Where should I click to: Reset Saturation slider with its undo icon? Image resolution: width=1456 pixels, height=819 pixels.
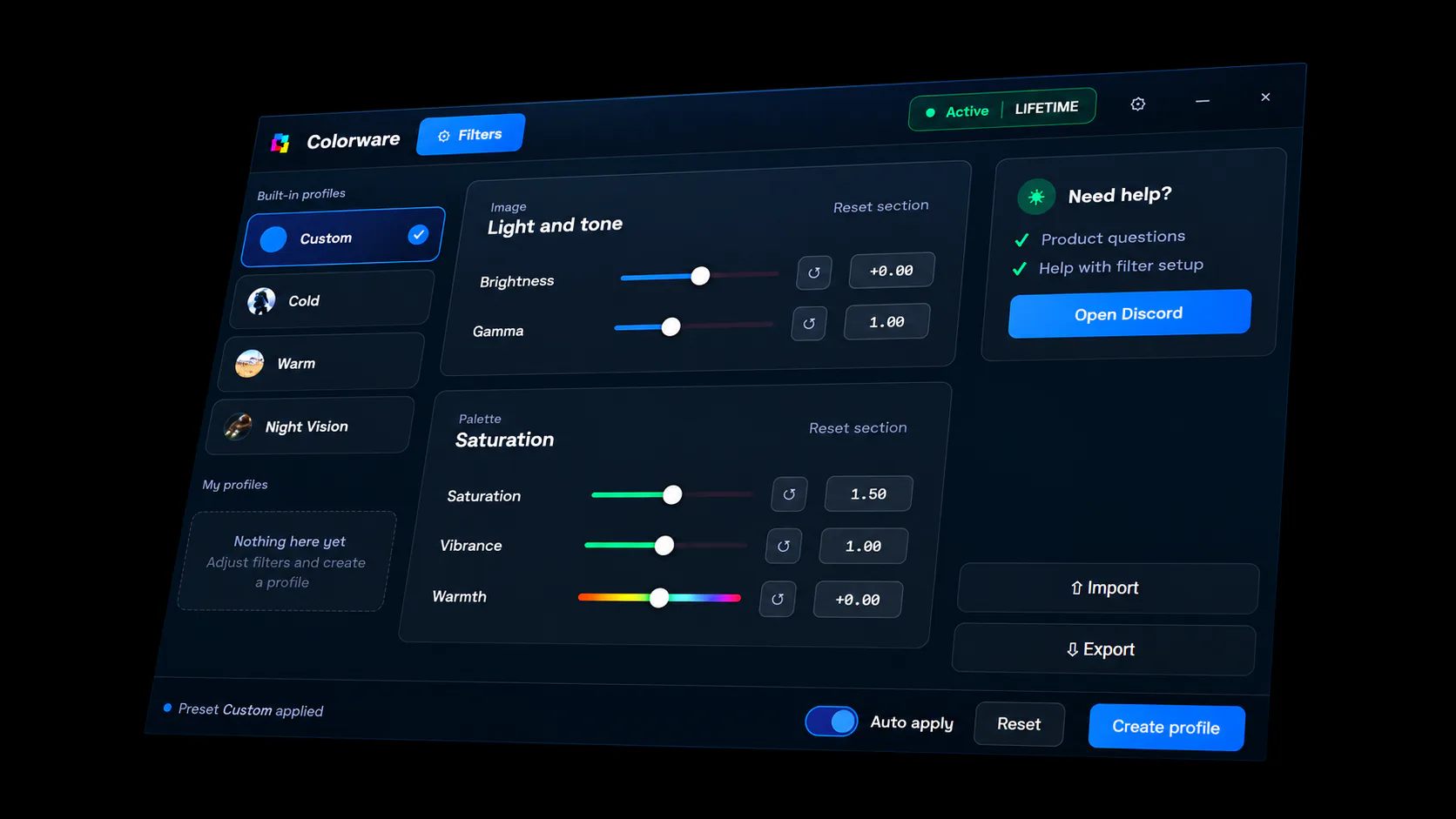pyautogui.click(x=789, y=494)
